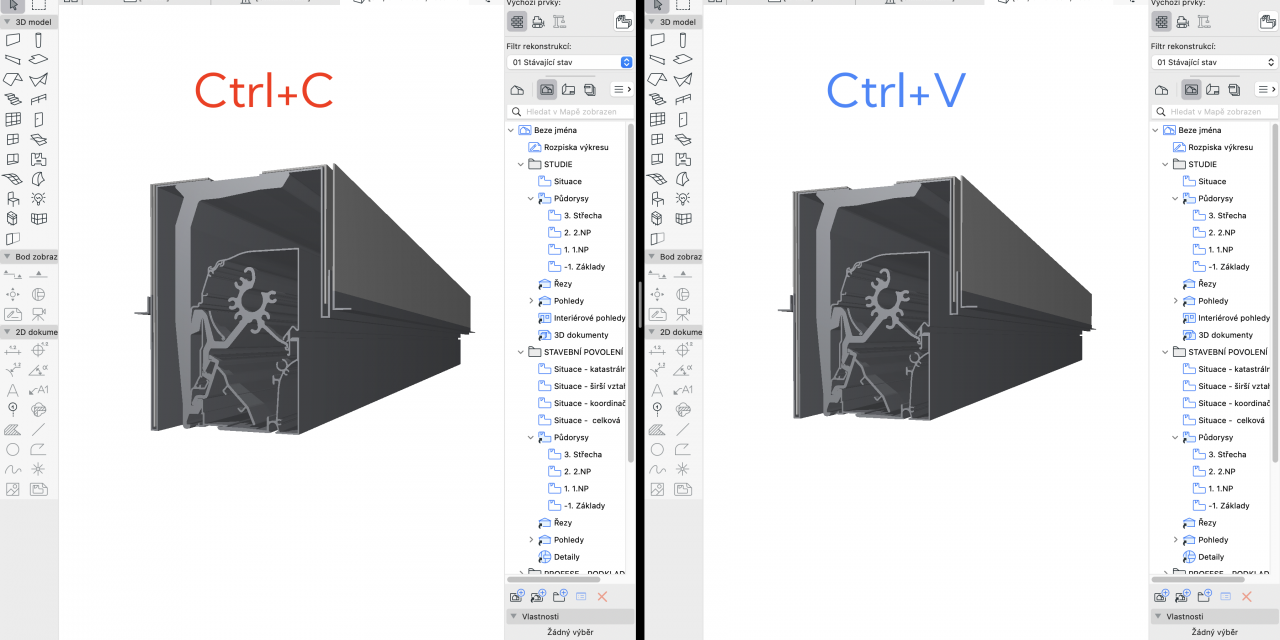
Task: Select the Shell tool in left toolbox
Action: click(x=39, y=80)
